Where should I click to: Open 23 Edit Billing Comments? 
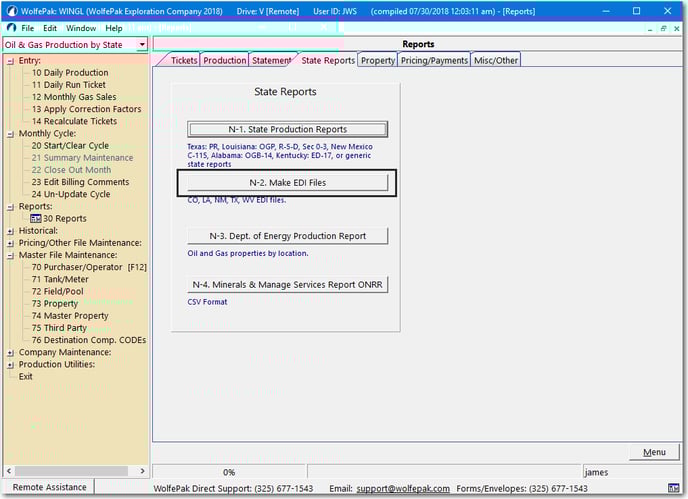(80, 182)
